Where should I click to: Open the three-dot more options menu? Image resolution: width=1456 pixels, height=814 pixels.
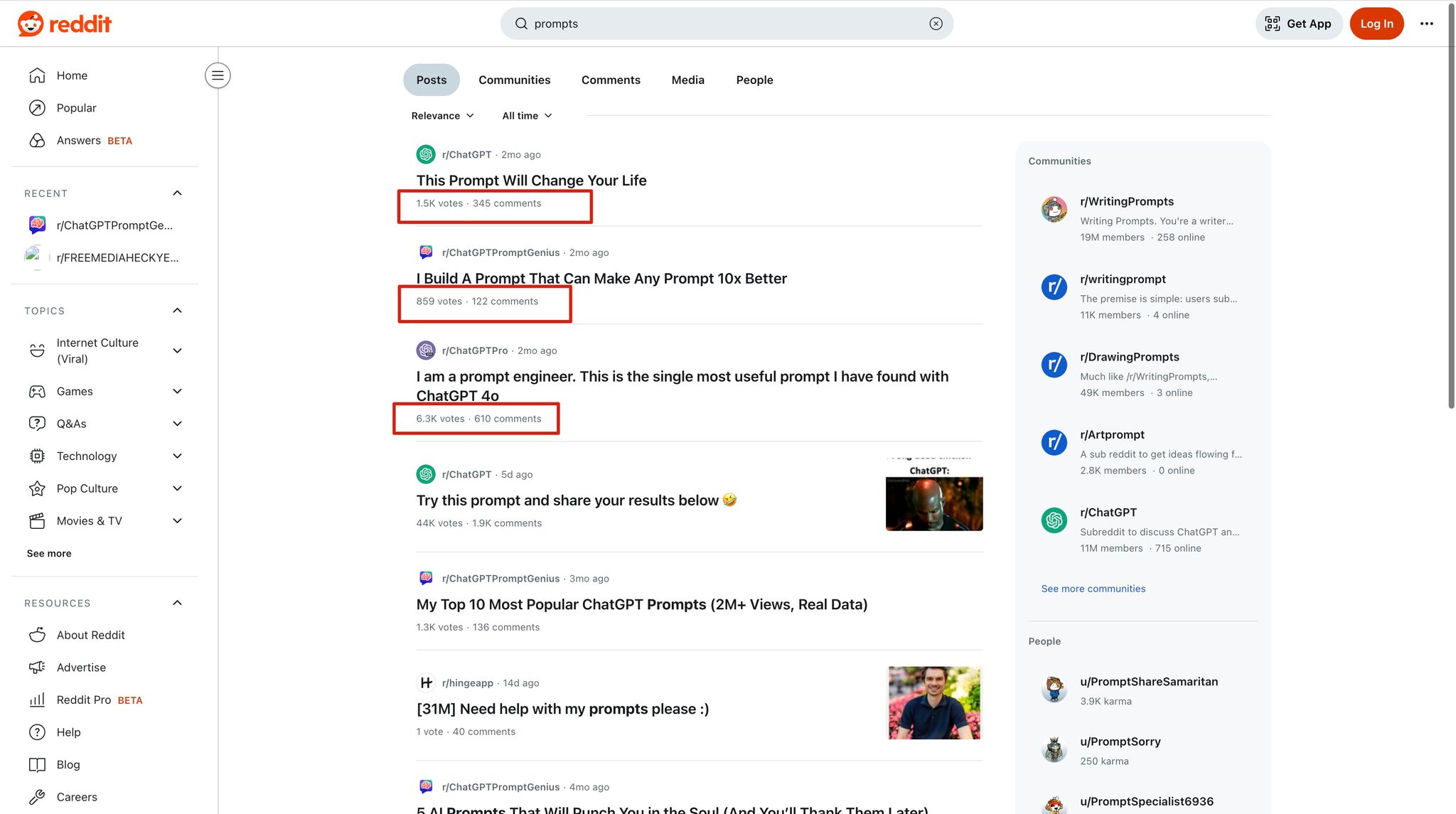1426,23
